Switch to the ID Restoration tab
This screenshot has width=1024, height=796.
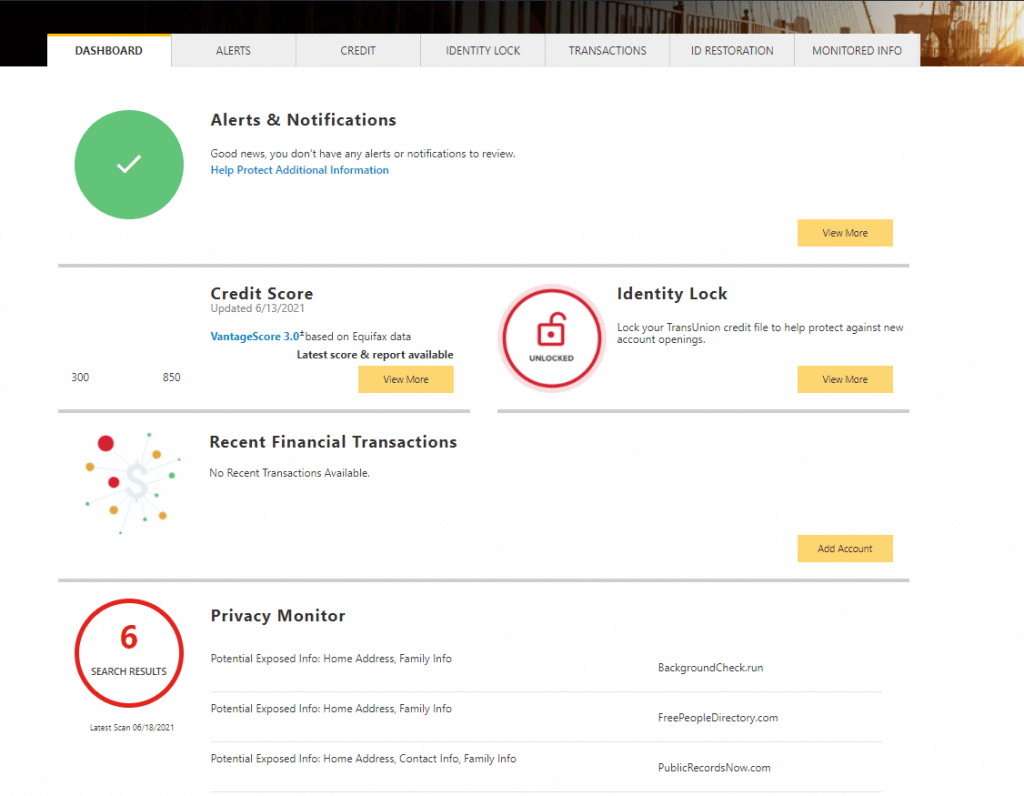[731, 50]
